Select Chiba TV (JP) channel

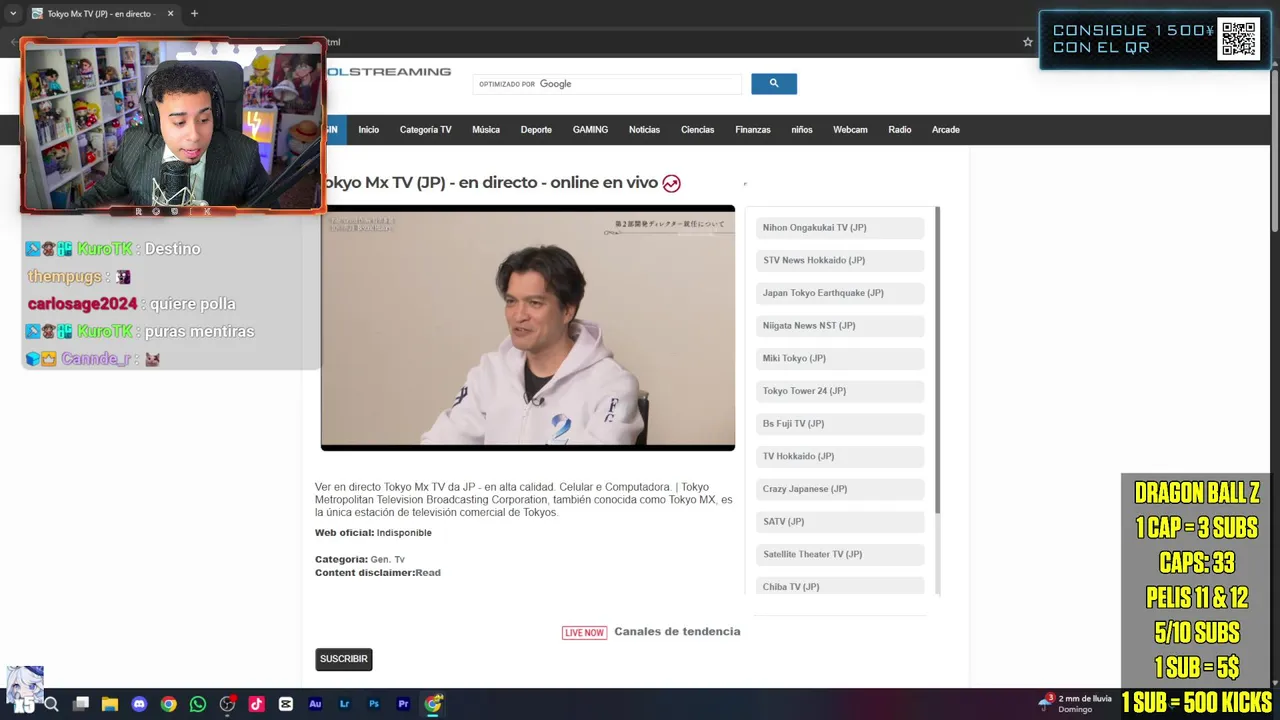tap(840, 586)
